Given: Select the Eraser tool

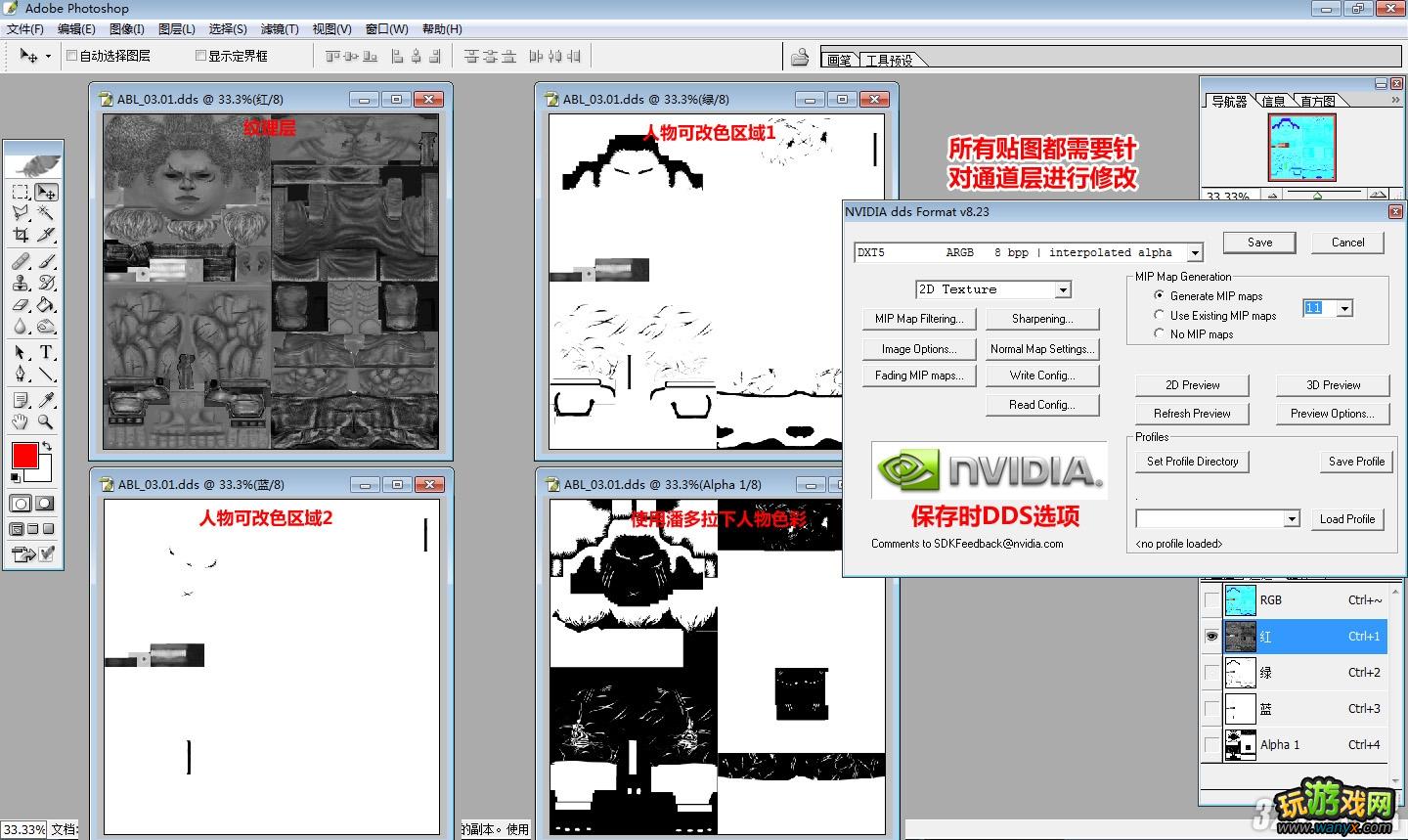Looking at the screenshot, I should click(21, 305).
